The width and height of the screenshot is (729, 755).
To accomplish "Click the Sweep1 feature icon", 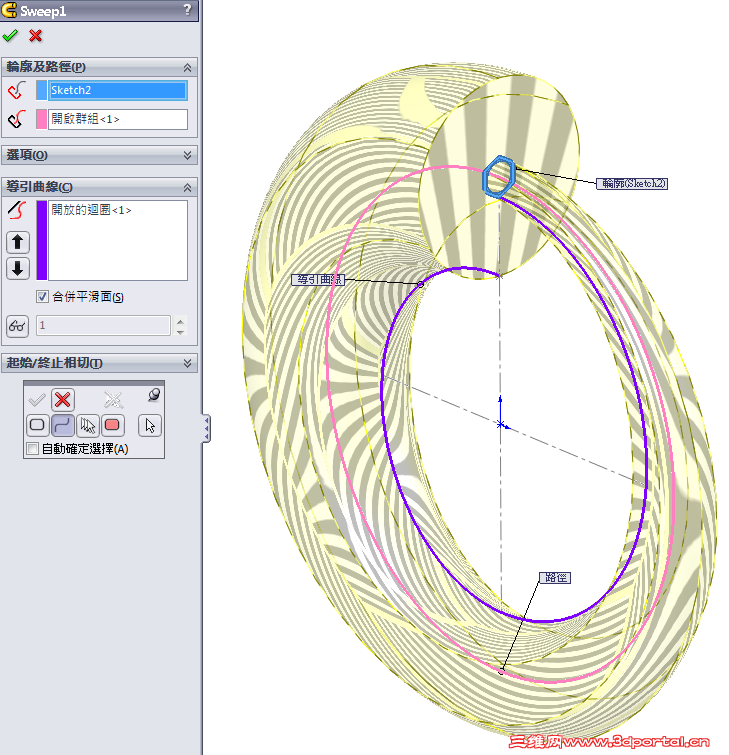I will pyautogui.click(x=9, y=10).
